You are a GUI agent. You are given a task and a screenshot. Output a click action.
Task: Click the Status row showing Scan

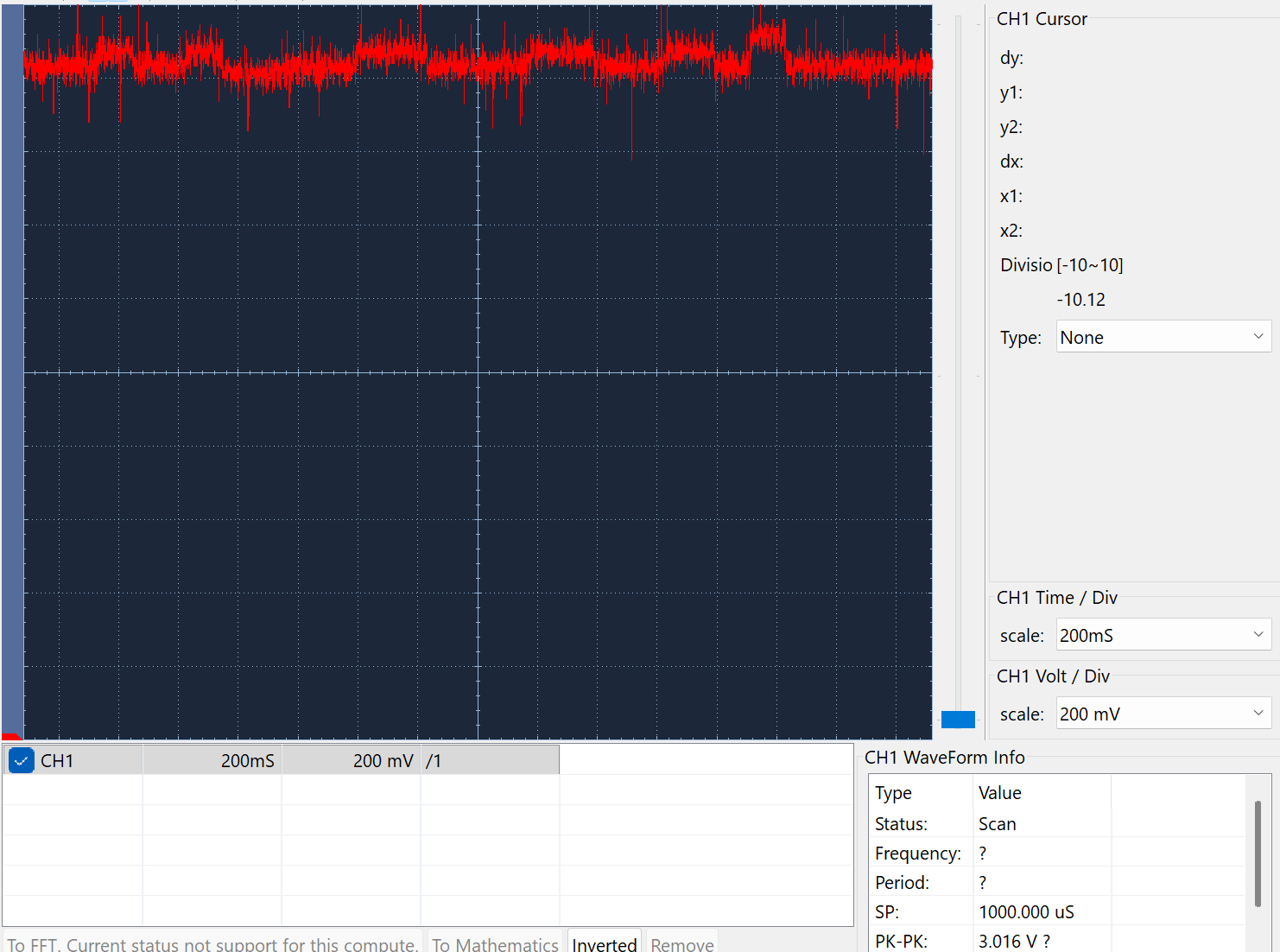tap(996, 823)
